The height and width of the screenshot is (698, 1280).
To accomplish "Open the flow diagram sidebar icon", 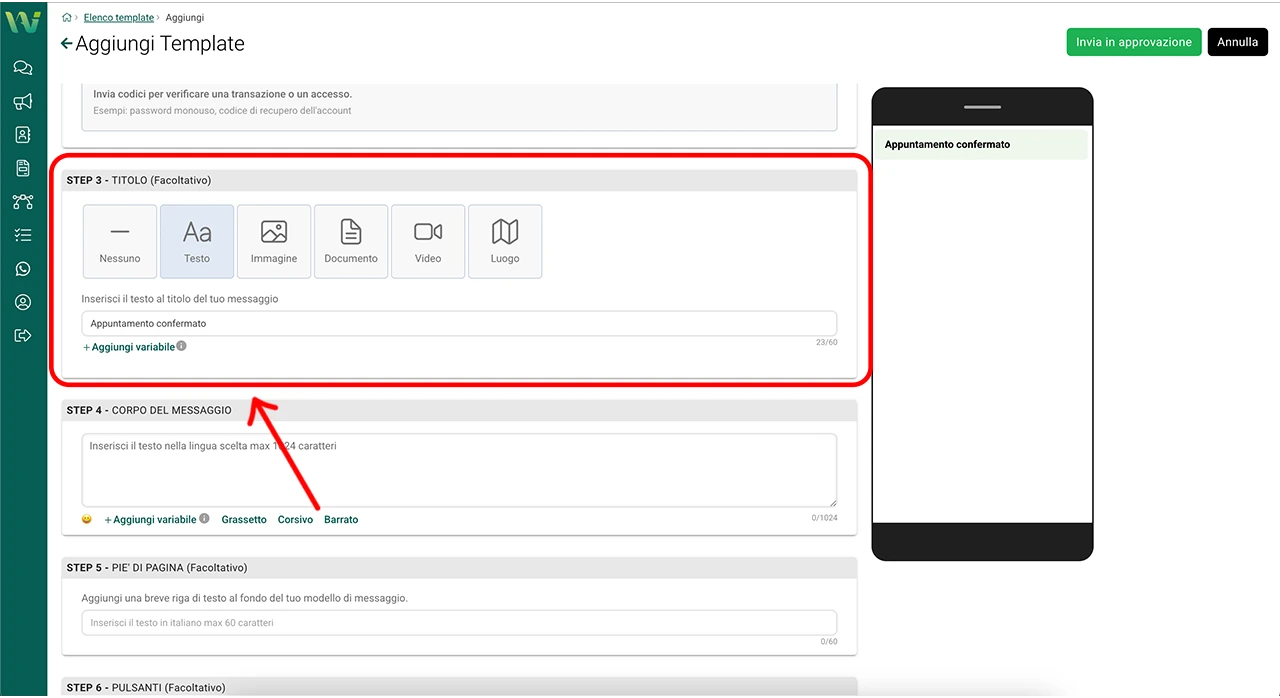I will click(23, 202).
